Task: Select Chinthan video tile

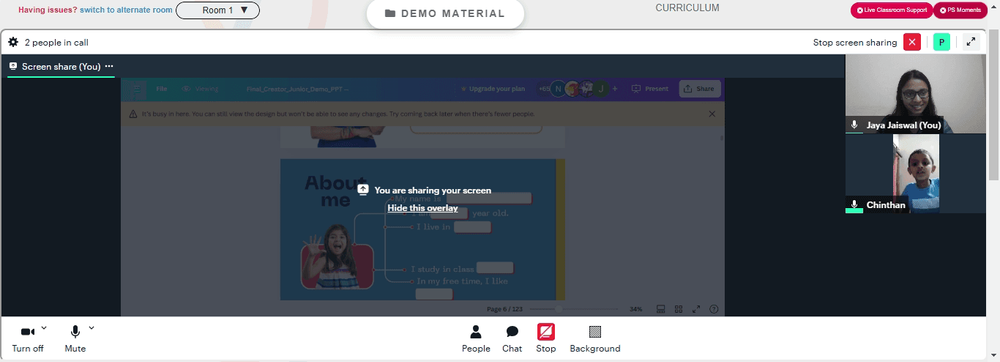Action: coord(915,173)
